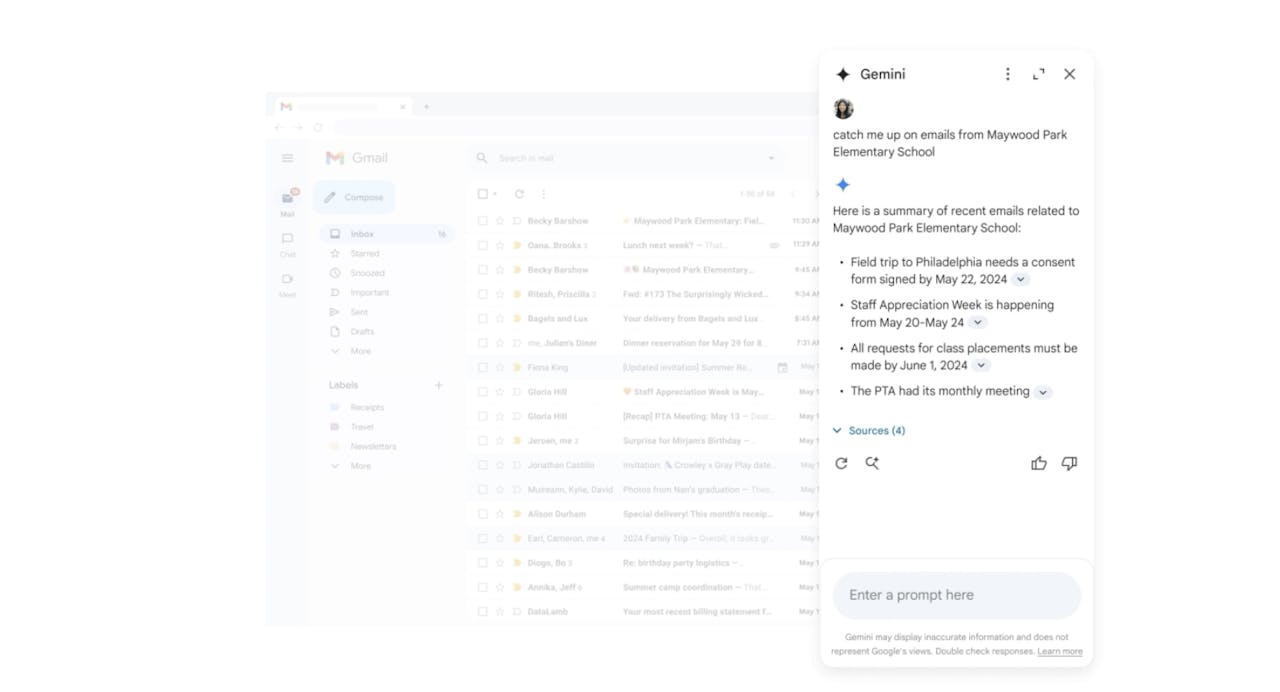Open the Inbox folder in Gmail
Viewport: 1280px width, 692px height.
[x=387, y=234]
